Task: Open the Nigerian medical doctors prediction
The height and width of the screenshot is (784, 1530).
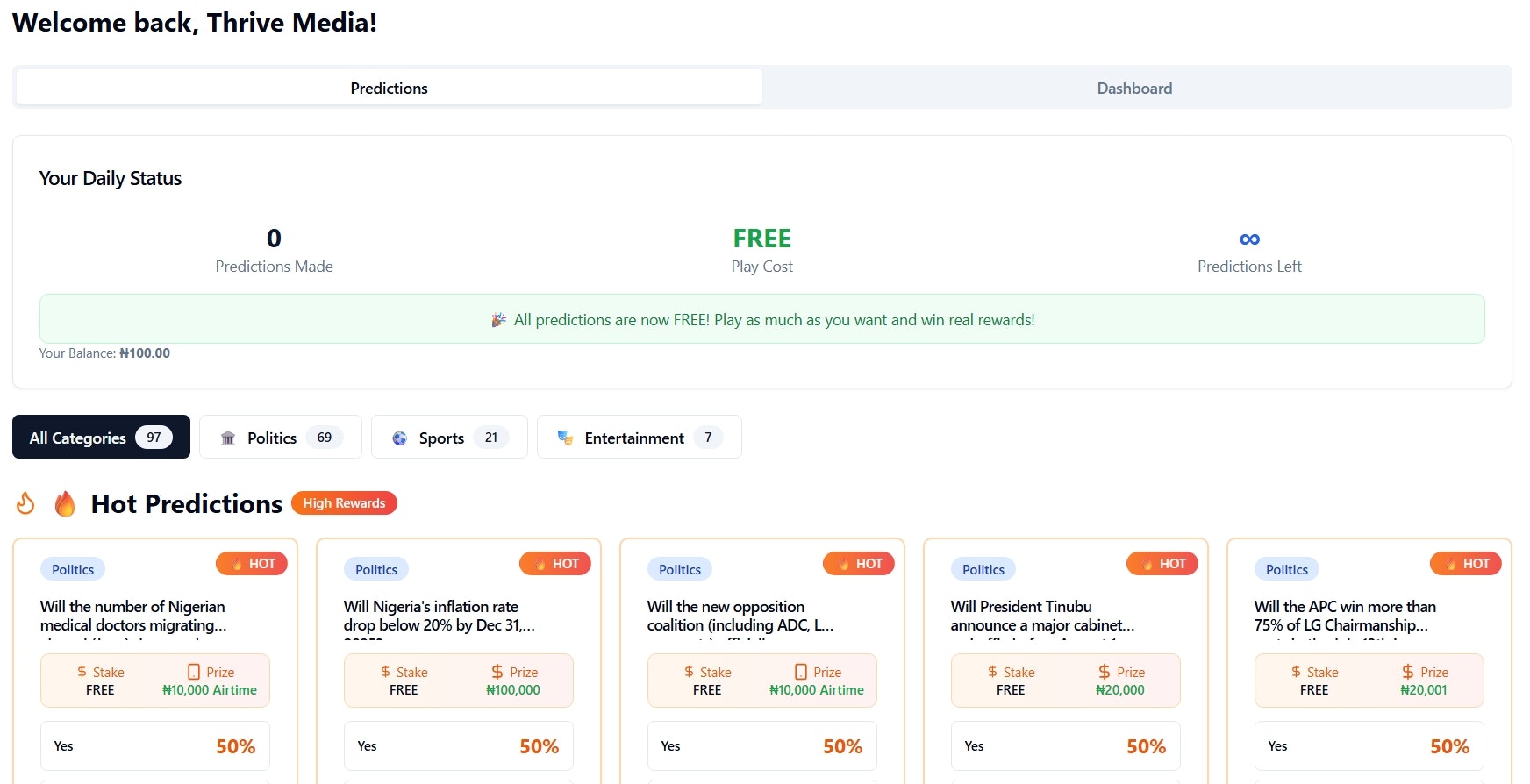Action: click(x=133, y=616)
